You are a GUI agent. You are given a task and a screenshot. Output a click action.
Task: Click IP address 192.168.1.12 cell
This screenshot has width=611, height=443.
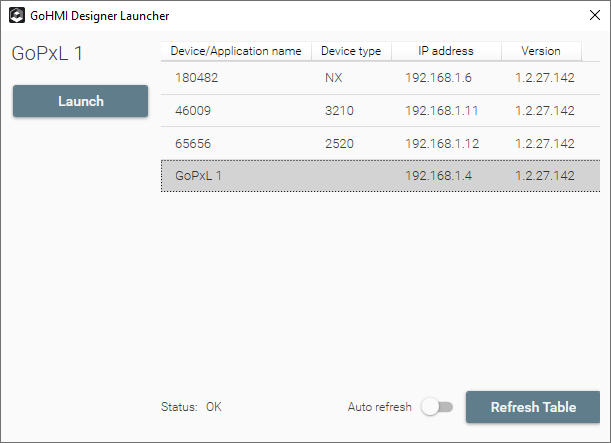point(442,144)
